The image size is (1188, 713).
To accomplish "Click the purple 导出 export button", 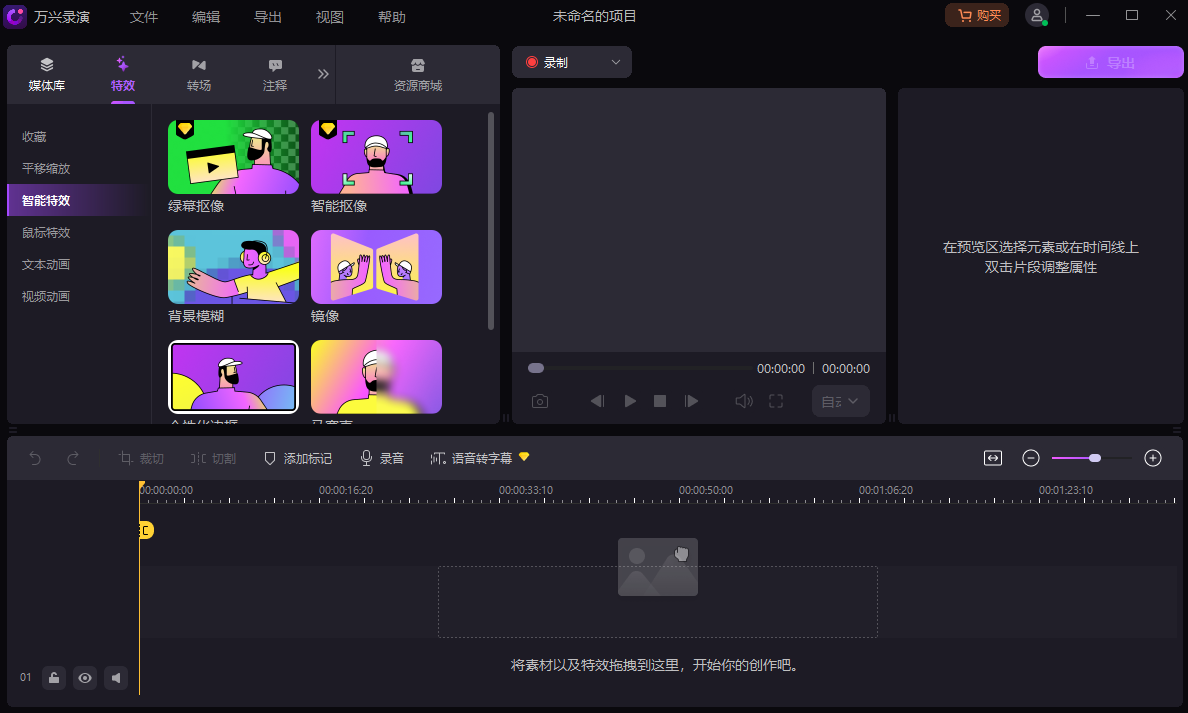I will [x=1110, y=61].
